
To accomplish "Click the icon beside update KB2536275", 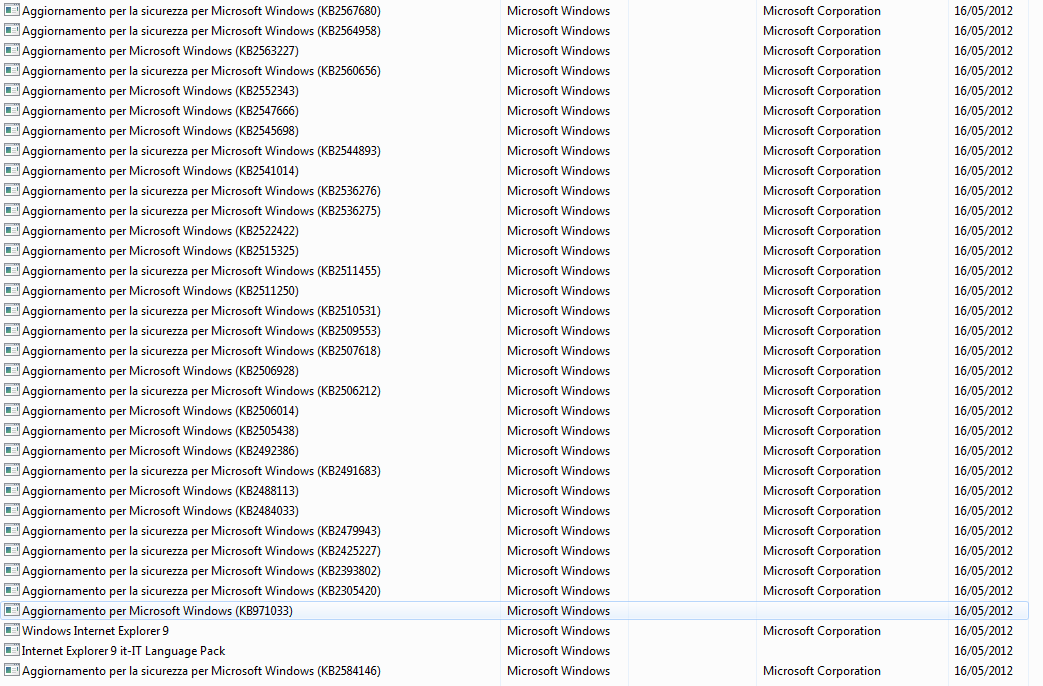I will (12, 210).
